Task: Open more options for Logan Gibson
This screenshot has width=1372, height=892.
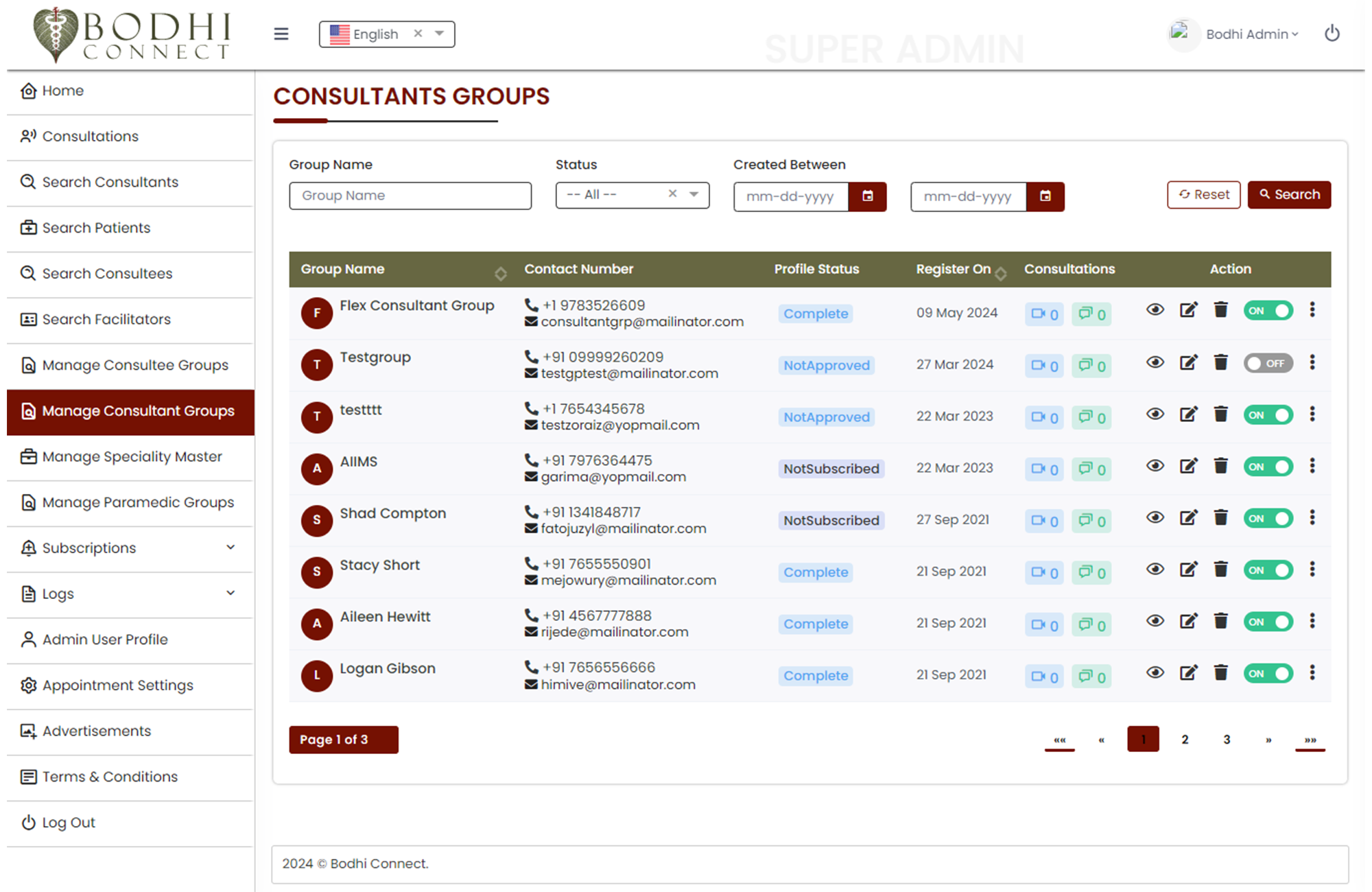Action: click(x=1312, y=672)
